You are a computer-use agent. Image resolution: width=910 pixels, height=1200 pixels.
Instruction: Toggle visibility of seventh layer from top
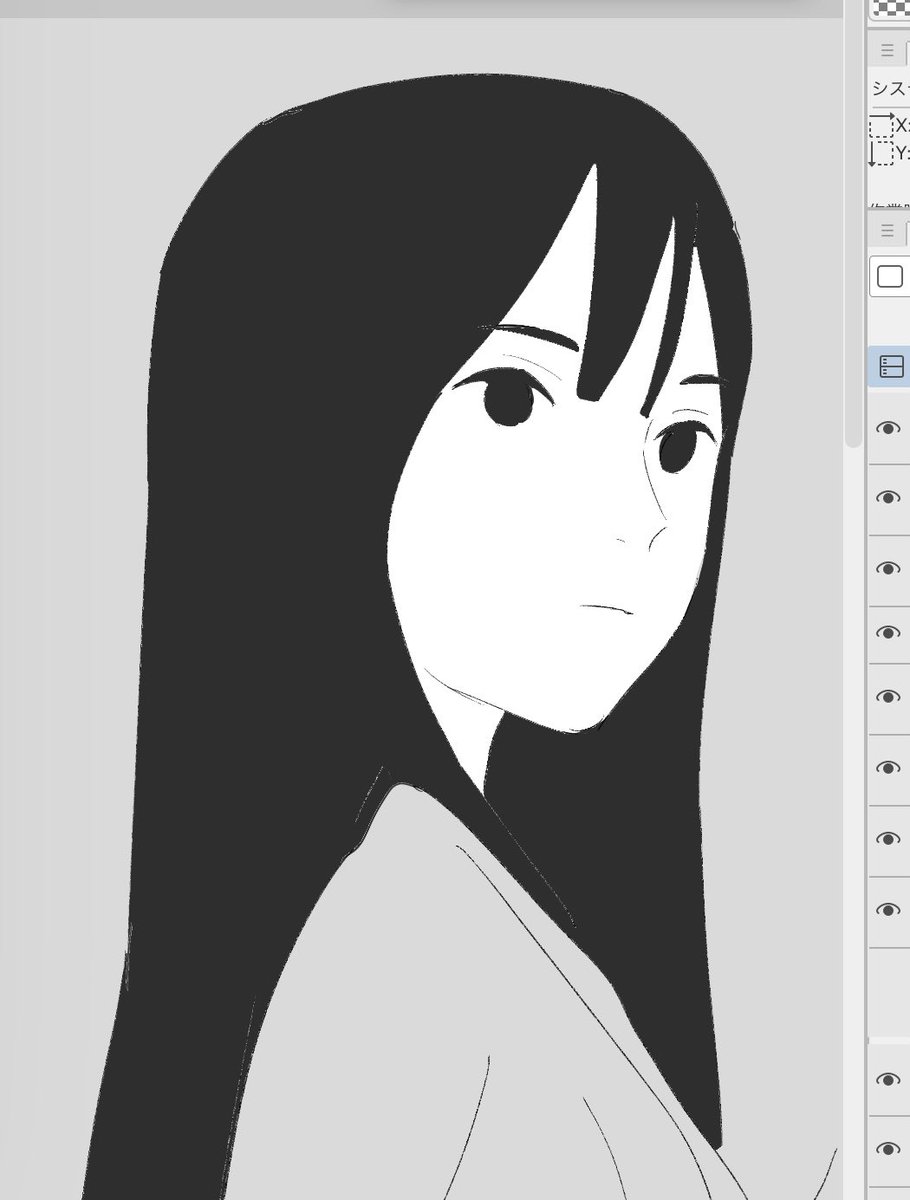coord(888,839)
